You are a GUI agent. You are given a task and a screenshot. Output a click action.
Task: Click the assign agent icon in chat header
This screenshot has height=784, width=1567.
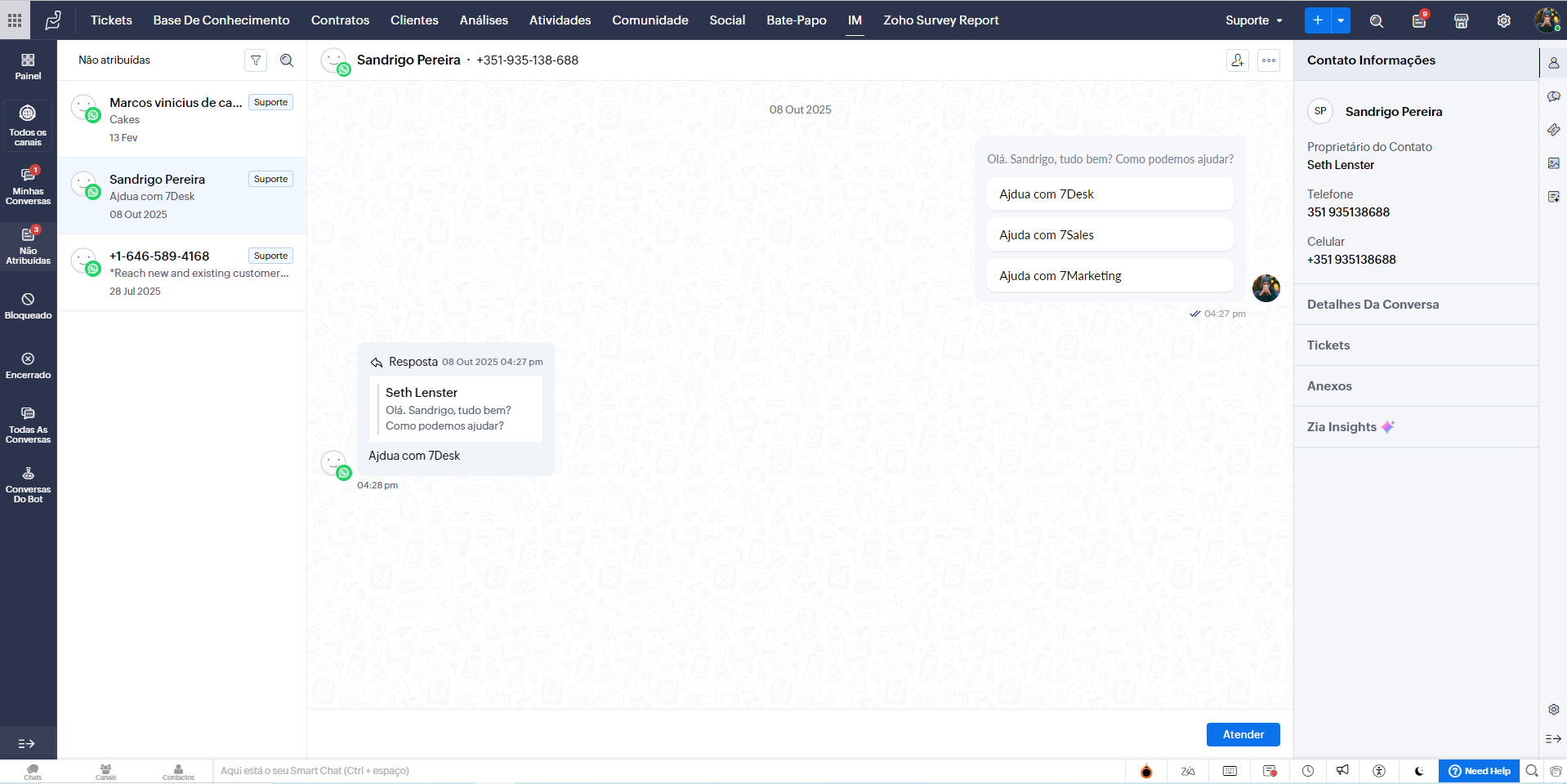pyautogui.click(x=1238, y=60)
